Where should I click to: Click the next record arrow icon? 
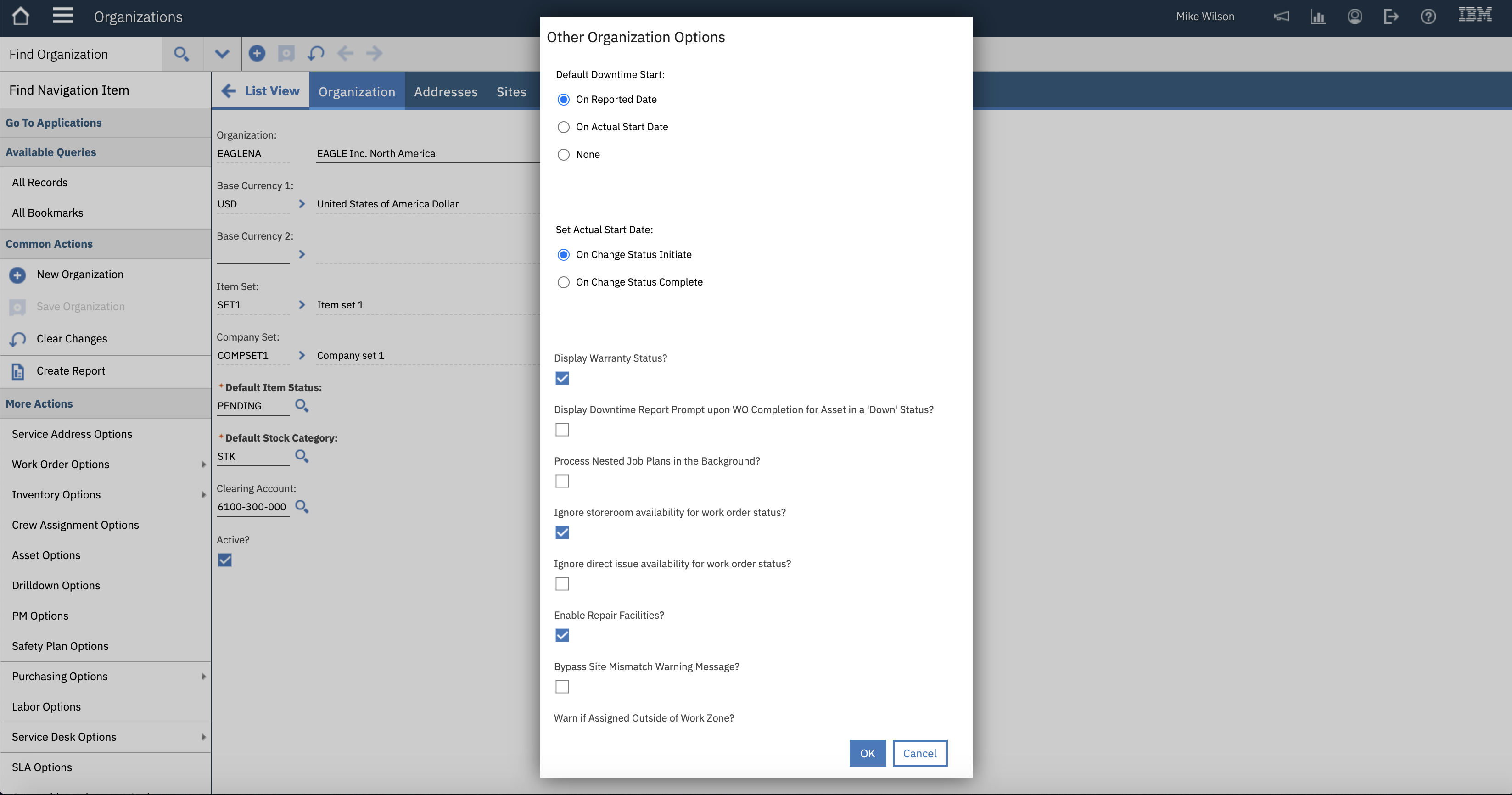[x=375, y=53]
